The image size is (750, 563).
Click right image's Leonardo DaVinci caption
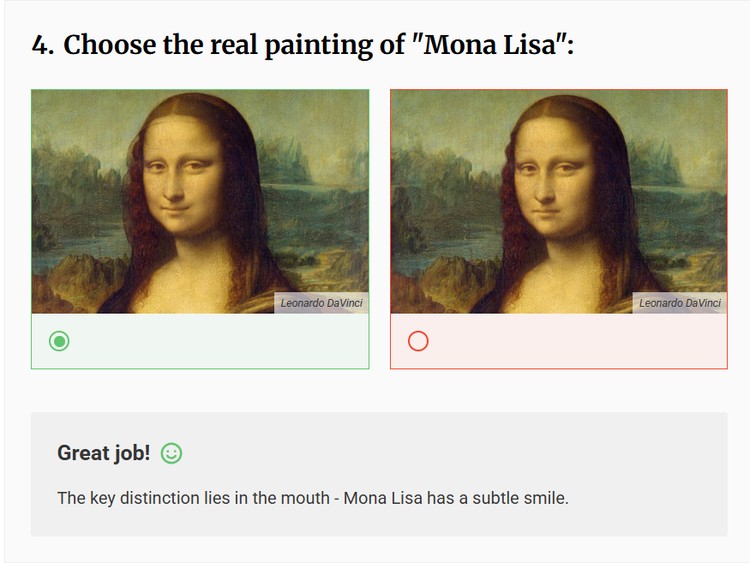click(680, 303)
